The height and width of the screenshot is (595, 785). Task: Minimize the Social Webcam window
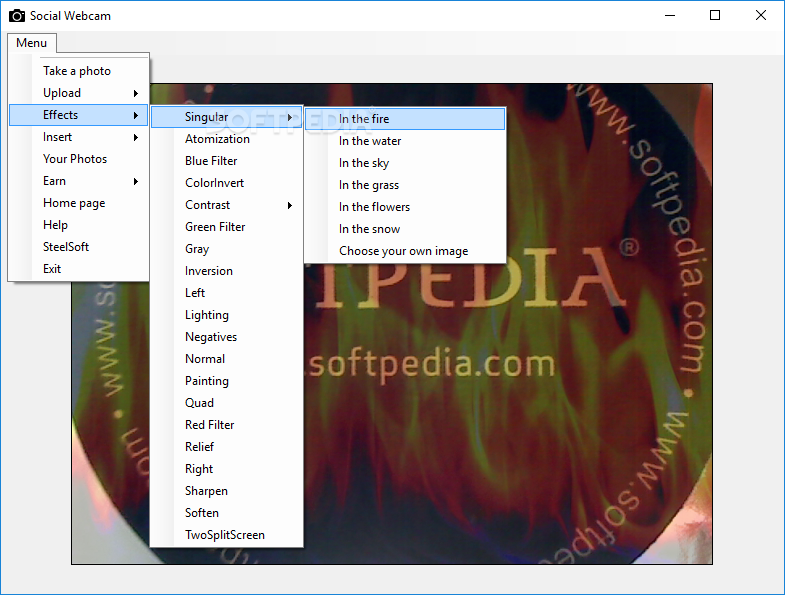click(x=670, y=16)
